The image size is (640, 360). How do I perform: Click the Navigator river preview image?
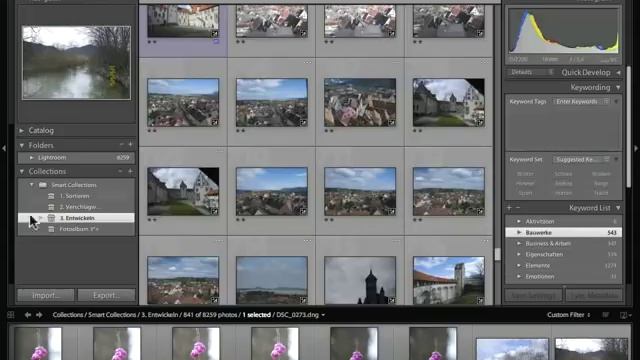(76, 63)
